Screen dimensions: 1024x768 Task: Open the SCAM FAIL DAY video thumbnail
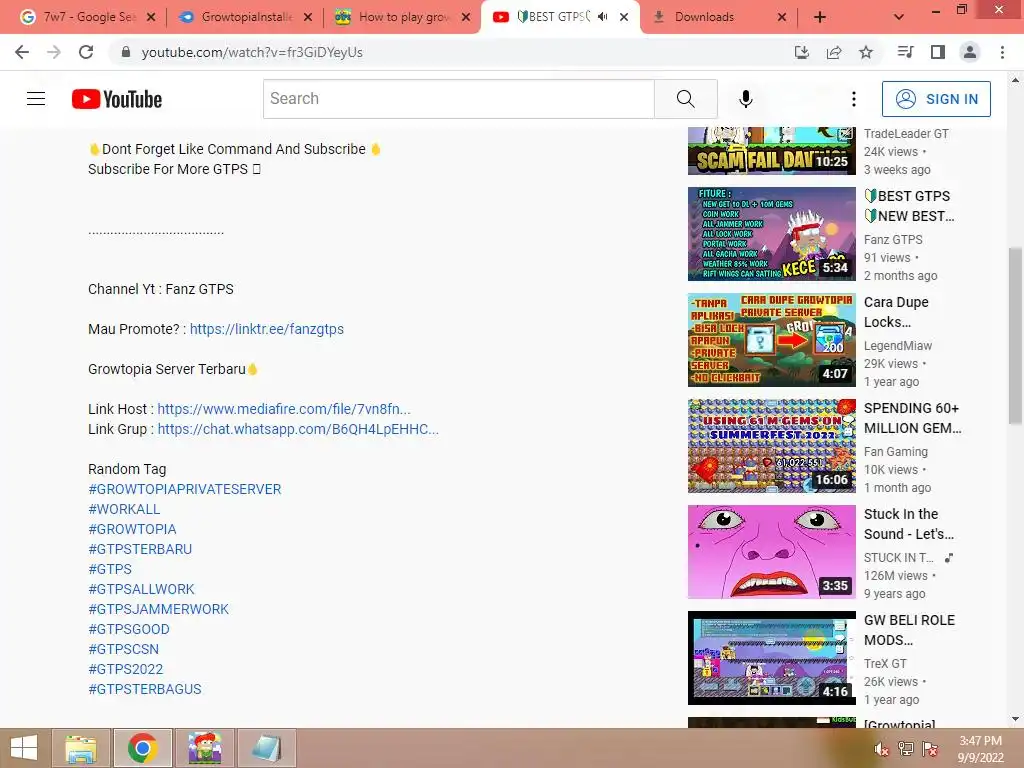(x=771, y=151)
